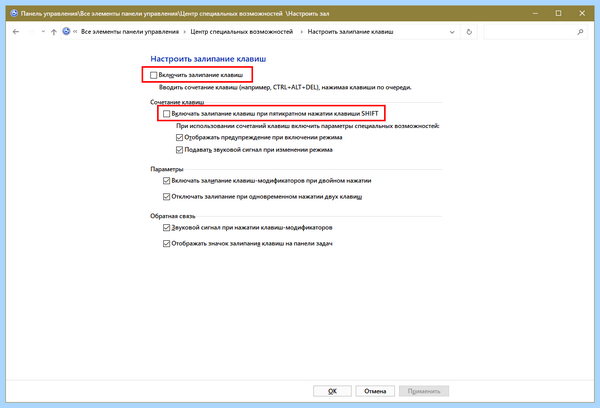Click the double chevron before breadcrumb path
This screenshot has height=408, width=600.
coord(75,32)
